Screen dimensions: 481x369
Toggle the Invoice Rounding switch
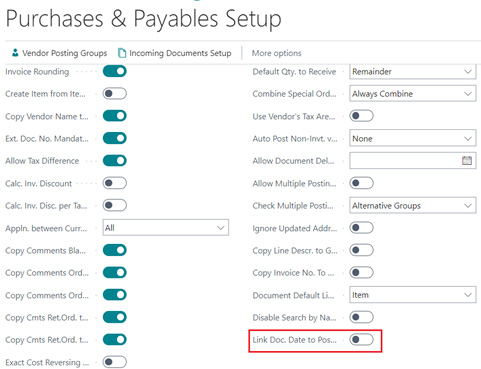tap(115, 71)
